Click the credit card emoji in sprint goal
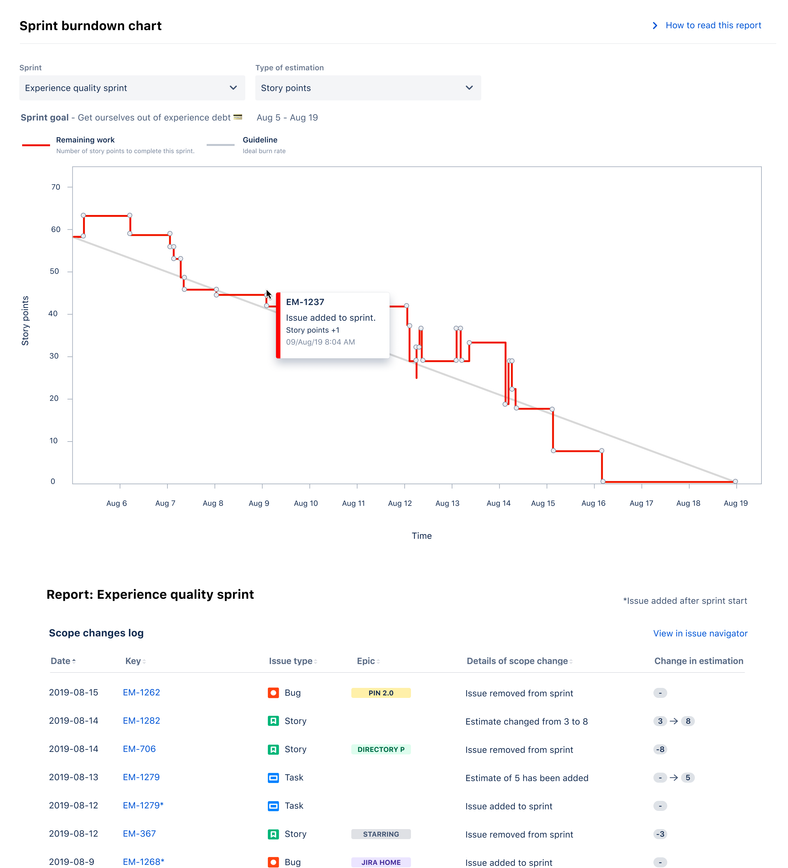Screen dimensions: 788x868 click(238, 117)
